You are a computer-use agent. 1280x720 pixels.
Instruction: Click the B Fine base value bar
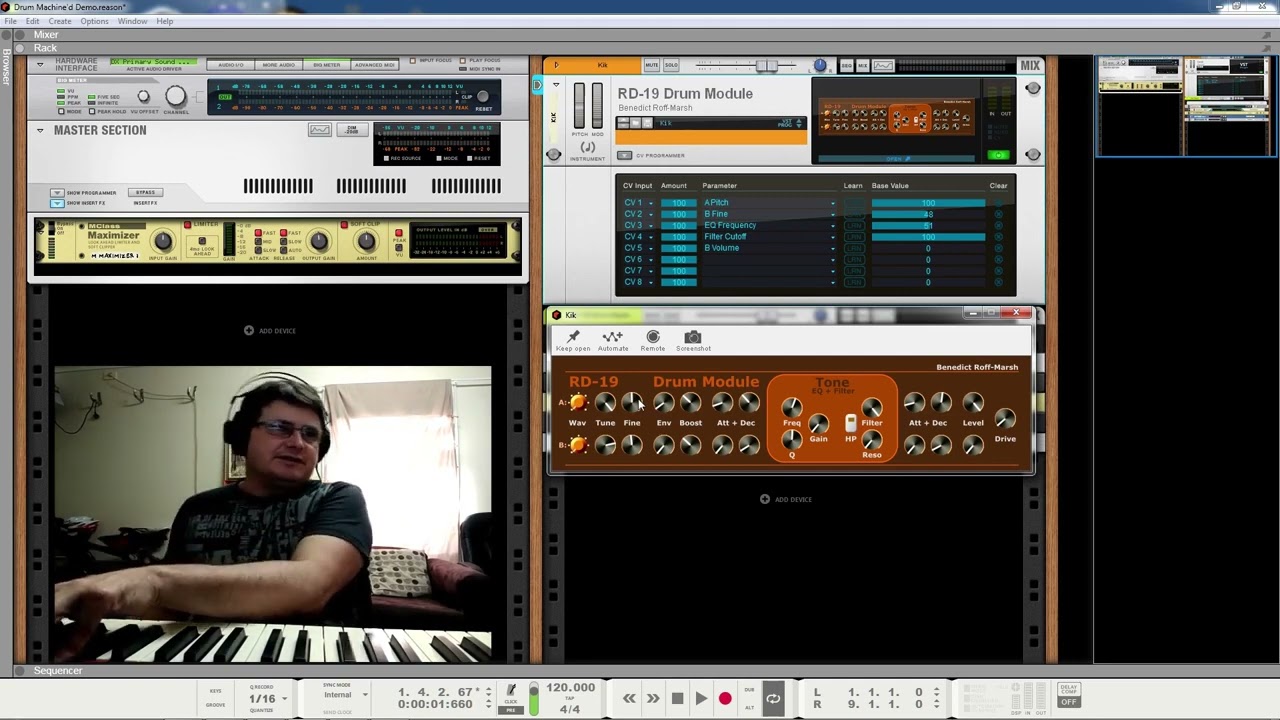coord(928,214)
